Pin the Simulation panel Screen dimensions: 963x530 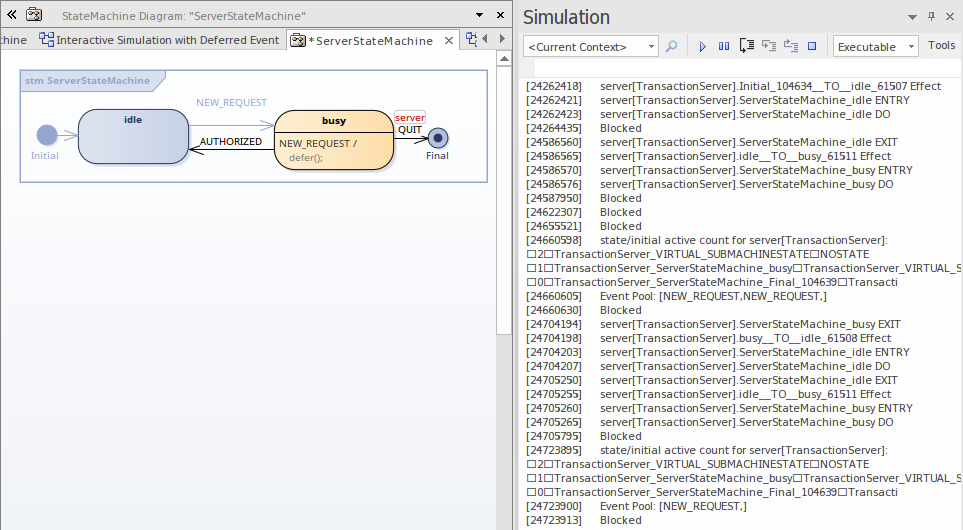pos(931,17)
